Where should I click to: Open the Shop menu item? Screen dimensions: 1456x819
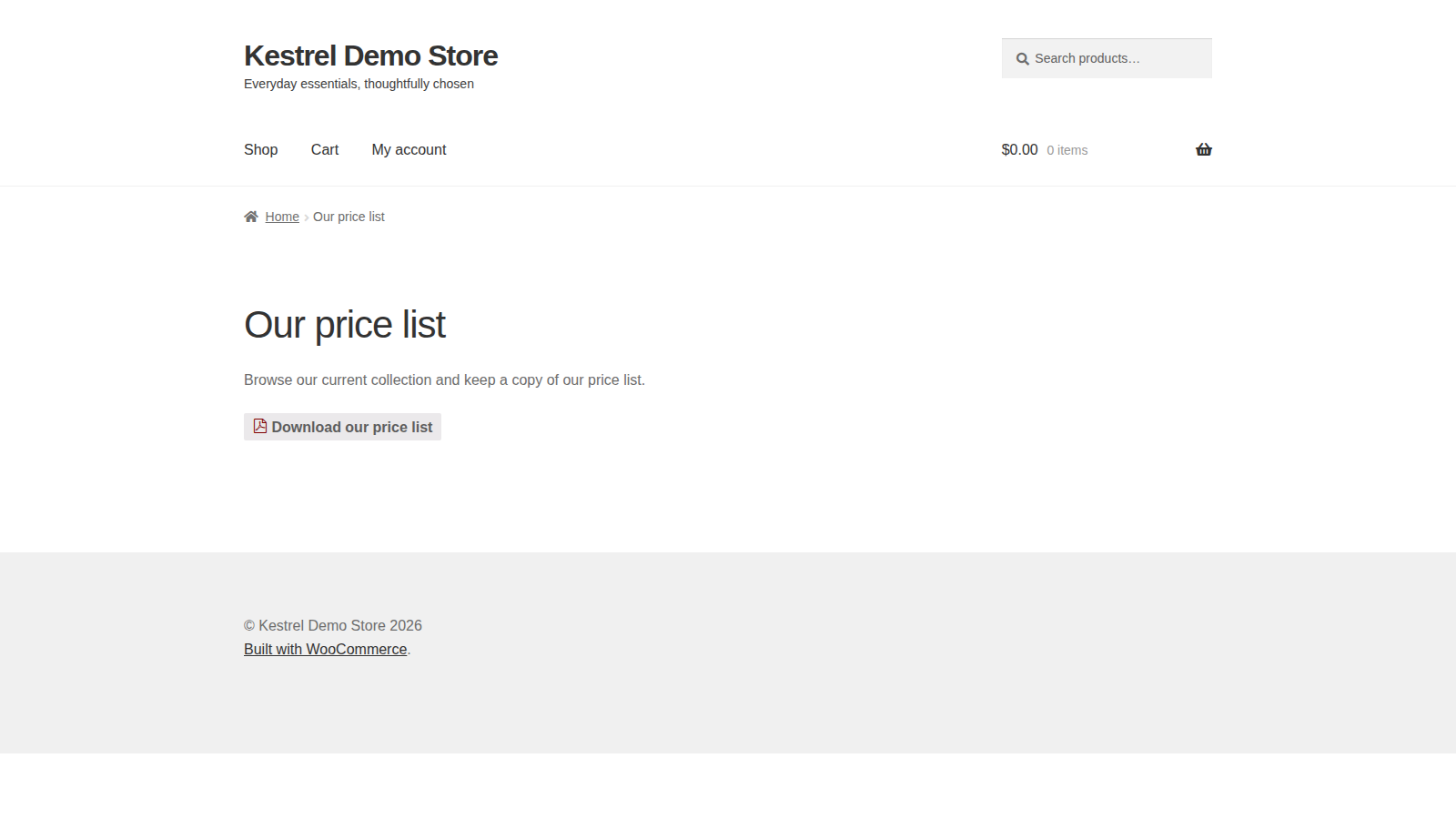260,149
